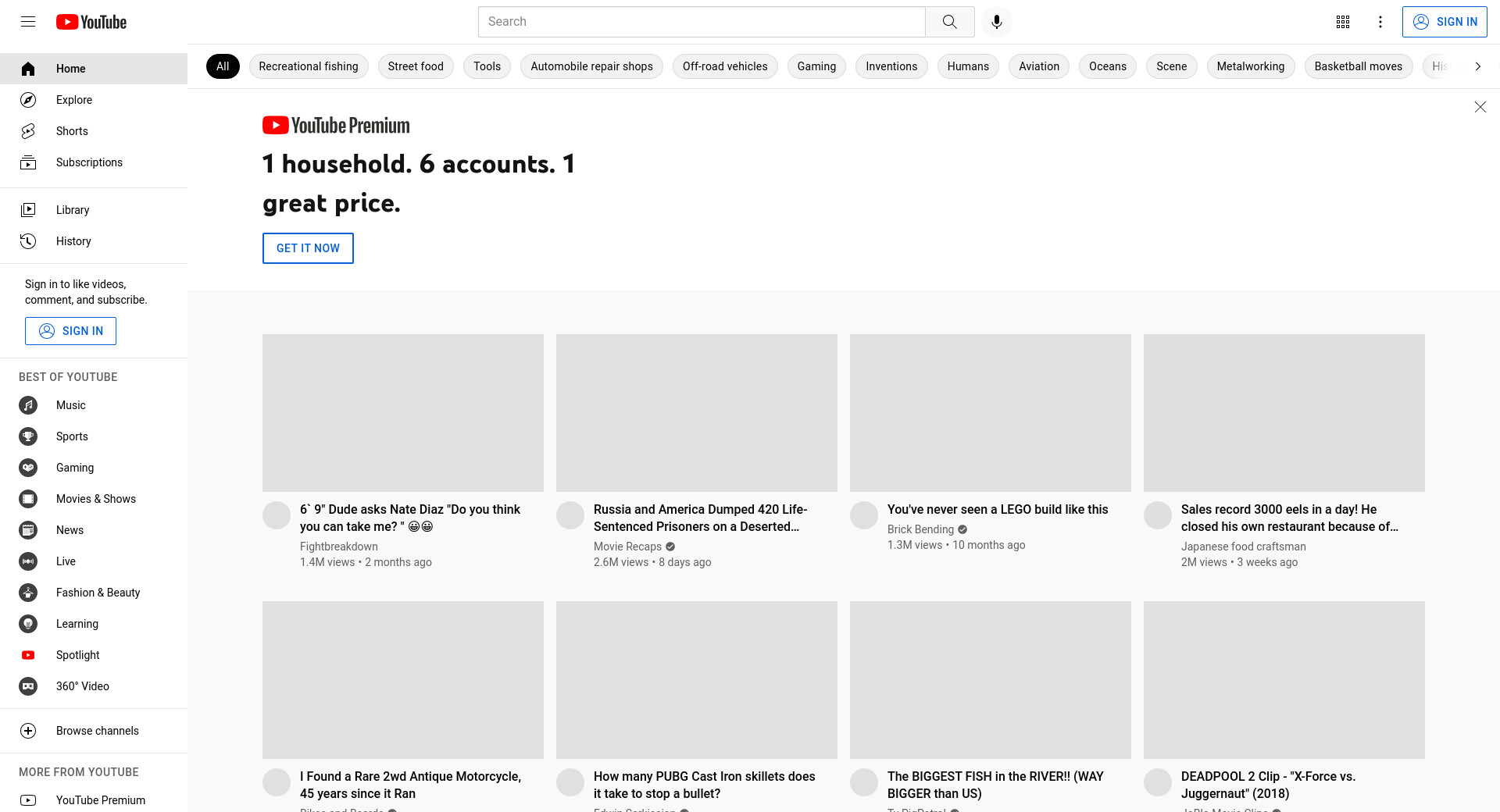Select the Scene chip
The width and height of the screenshot is (1500, 812).
1172,66
